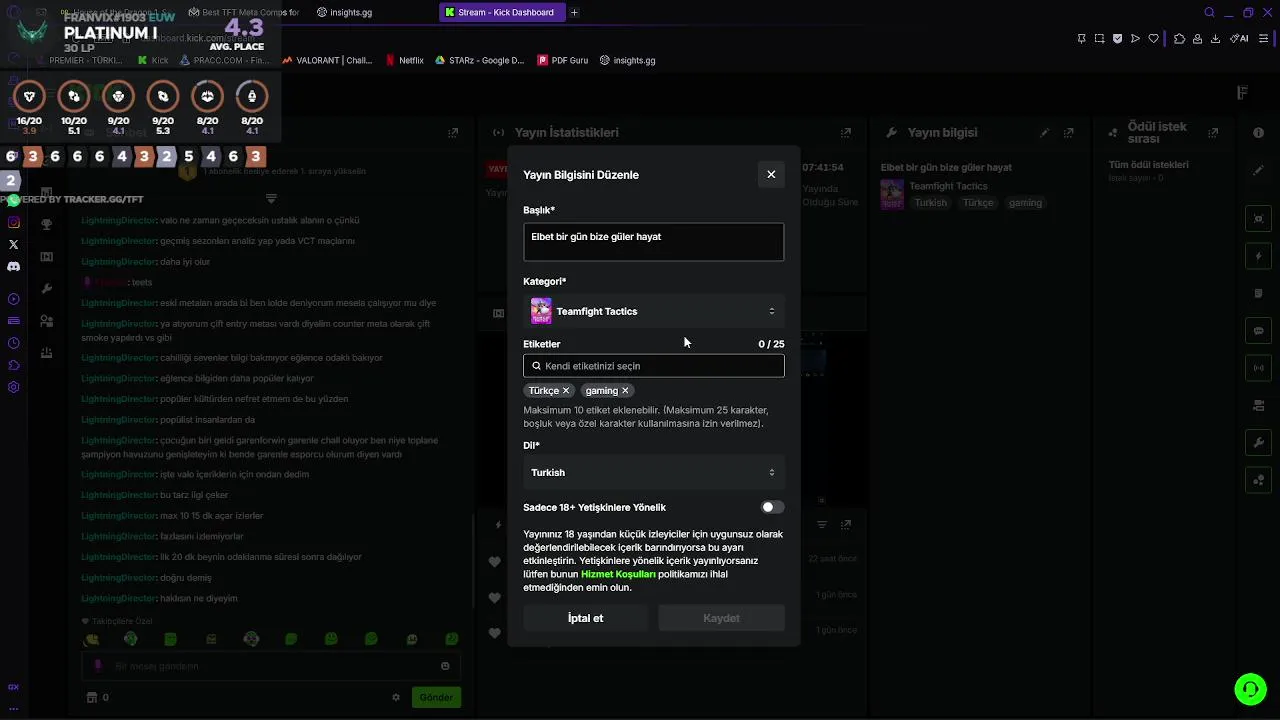Image resolution: width=1280 pixels, height=720 pixels.
Task: Pop out the Ödül istek sırası panel
Action: (1215, 132)
